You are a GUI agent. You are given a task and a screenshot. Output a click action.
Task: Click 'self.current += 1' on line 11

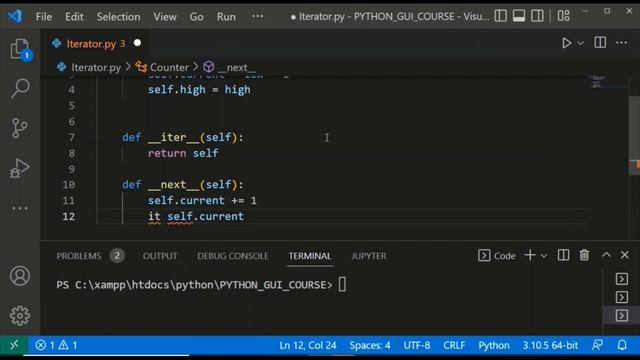click(202, 200)
